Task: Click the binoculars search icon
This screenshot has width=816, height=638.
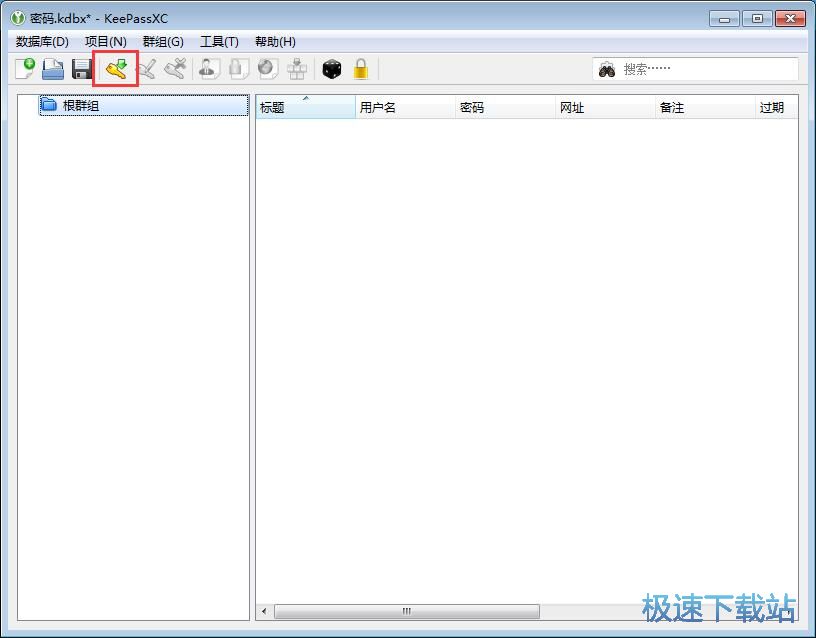Action: (607, 69)
